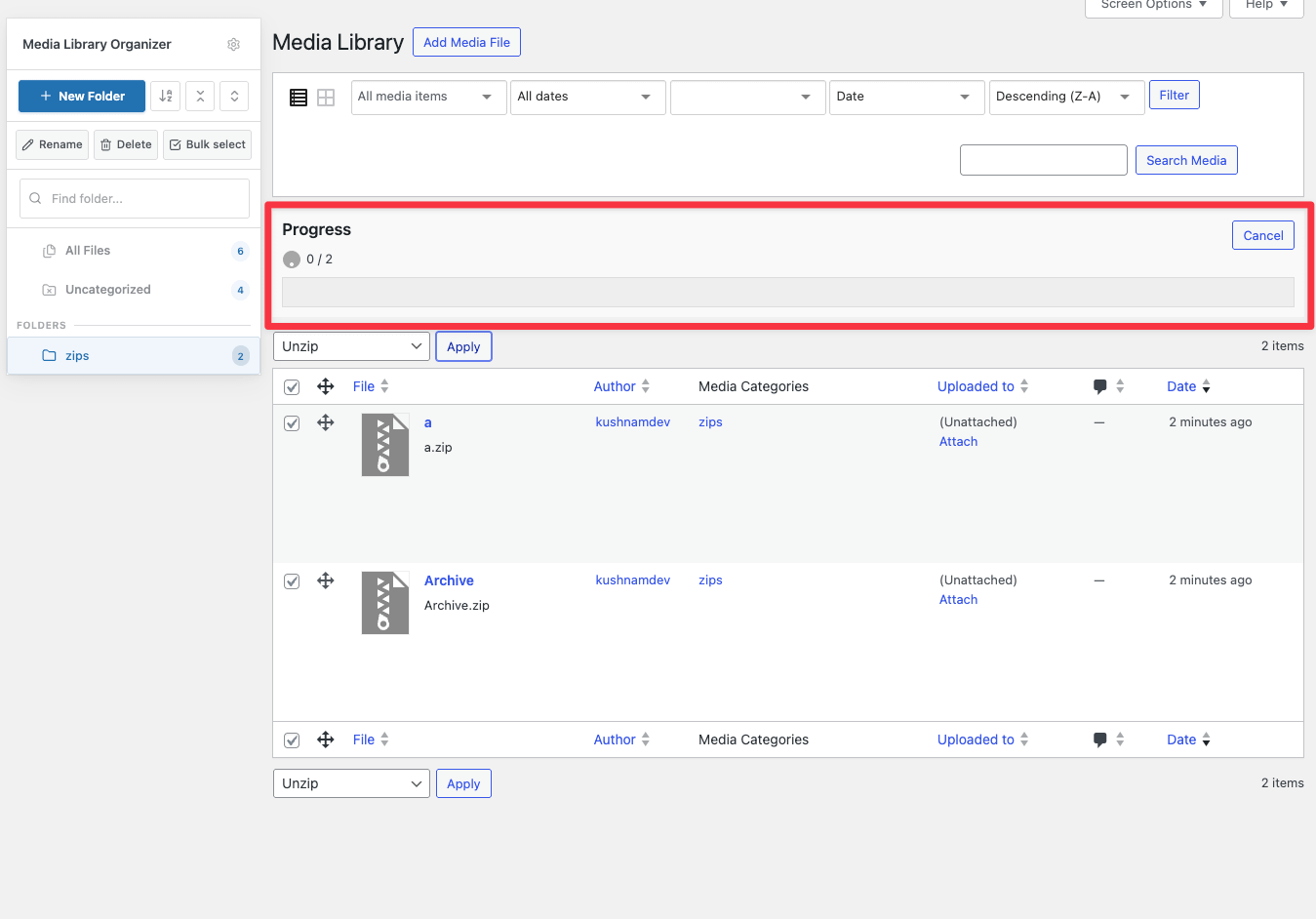
Task: Open Media Library Organizer settings gear
Action: coord(233,44)
